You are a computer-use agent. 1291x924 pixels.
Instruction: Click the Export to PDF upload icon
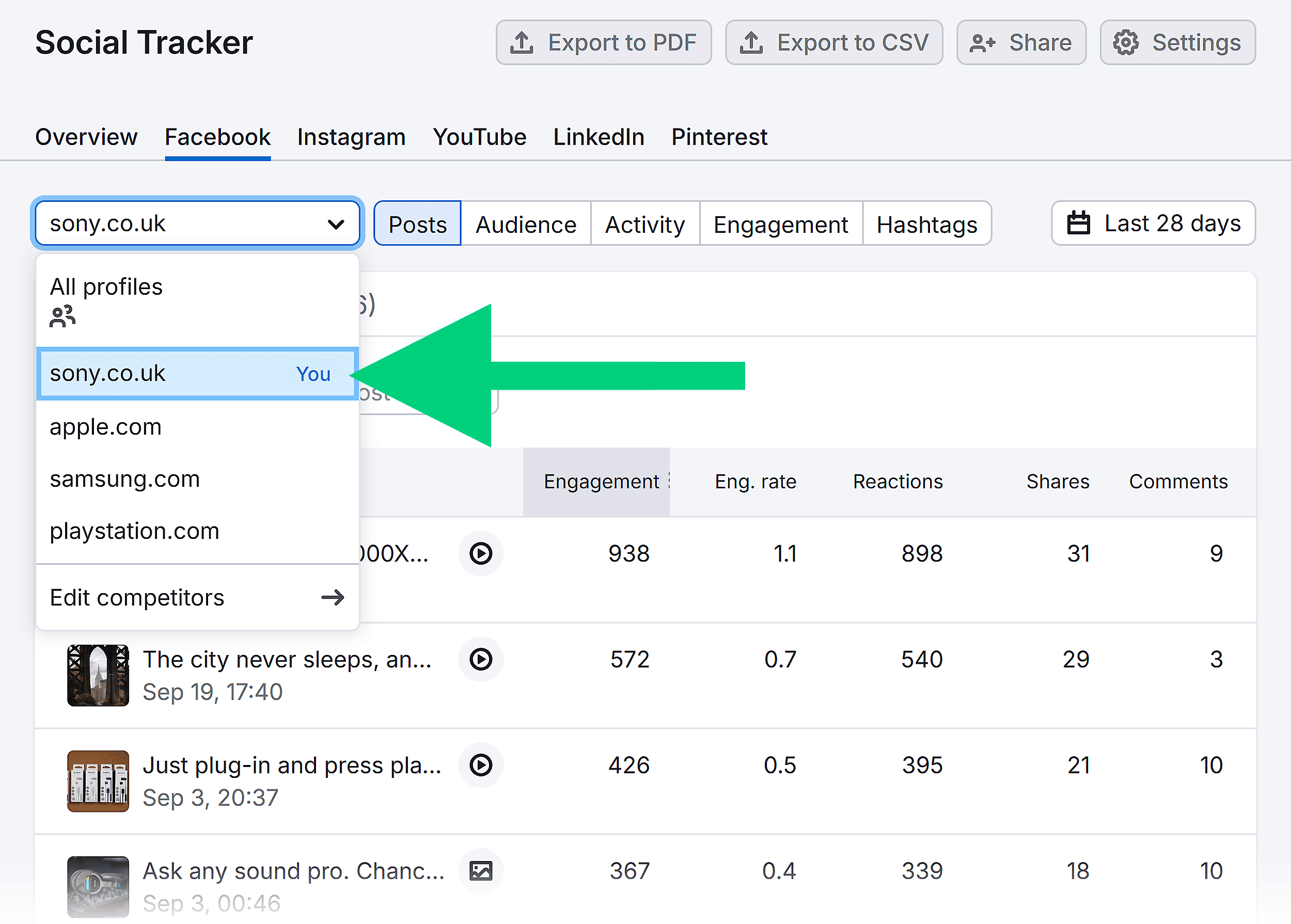click(x=522, y=42)
